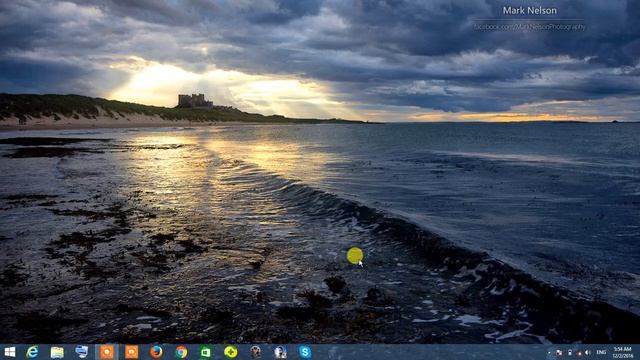Open the Windows Start button
This screenshot has height=360, width=640.
[9, 352]
